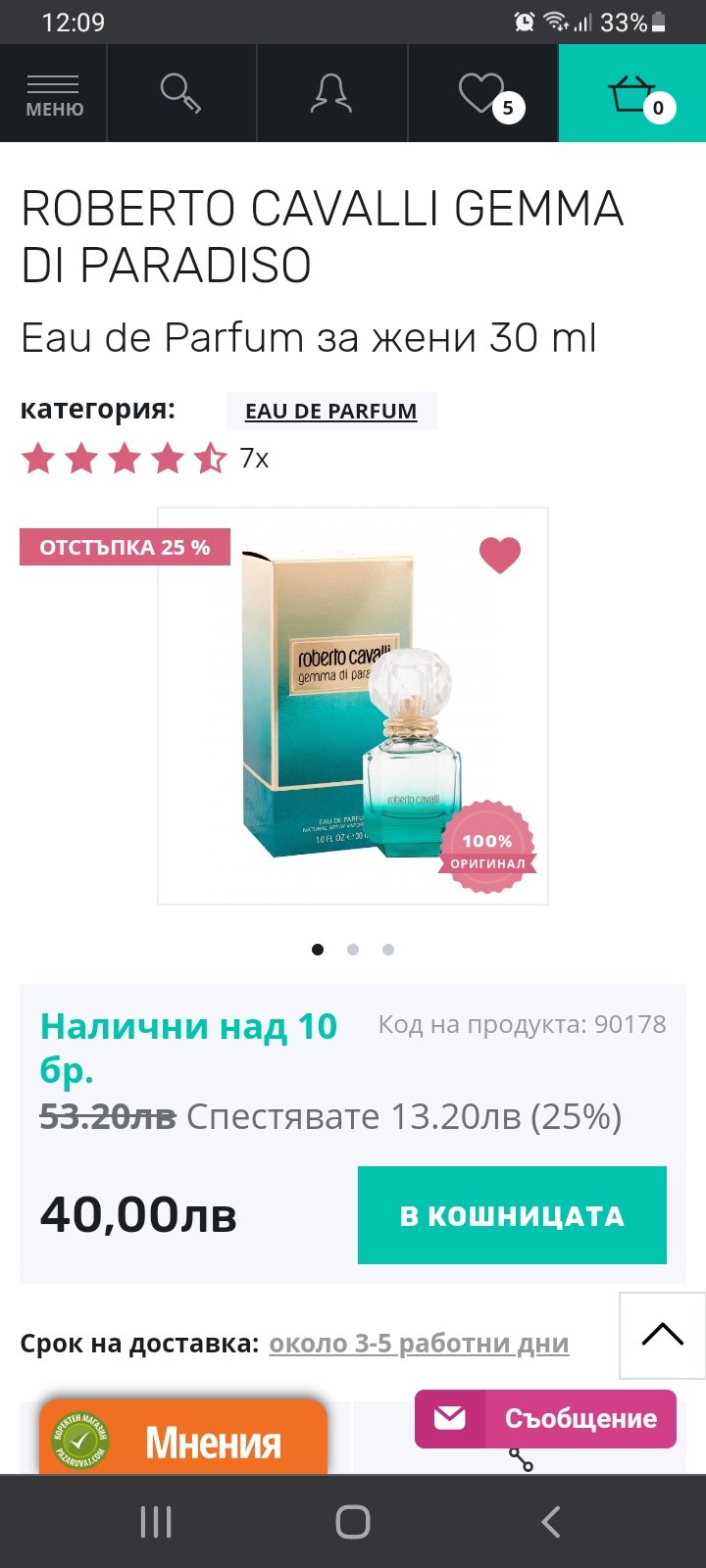This screenshot has height=1568, width=706.
Task: Tap the up-chevron back-to-top button
Action: [663, 1336]
